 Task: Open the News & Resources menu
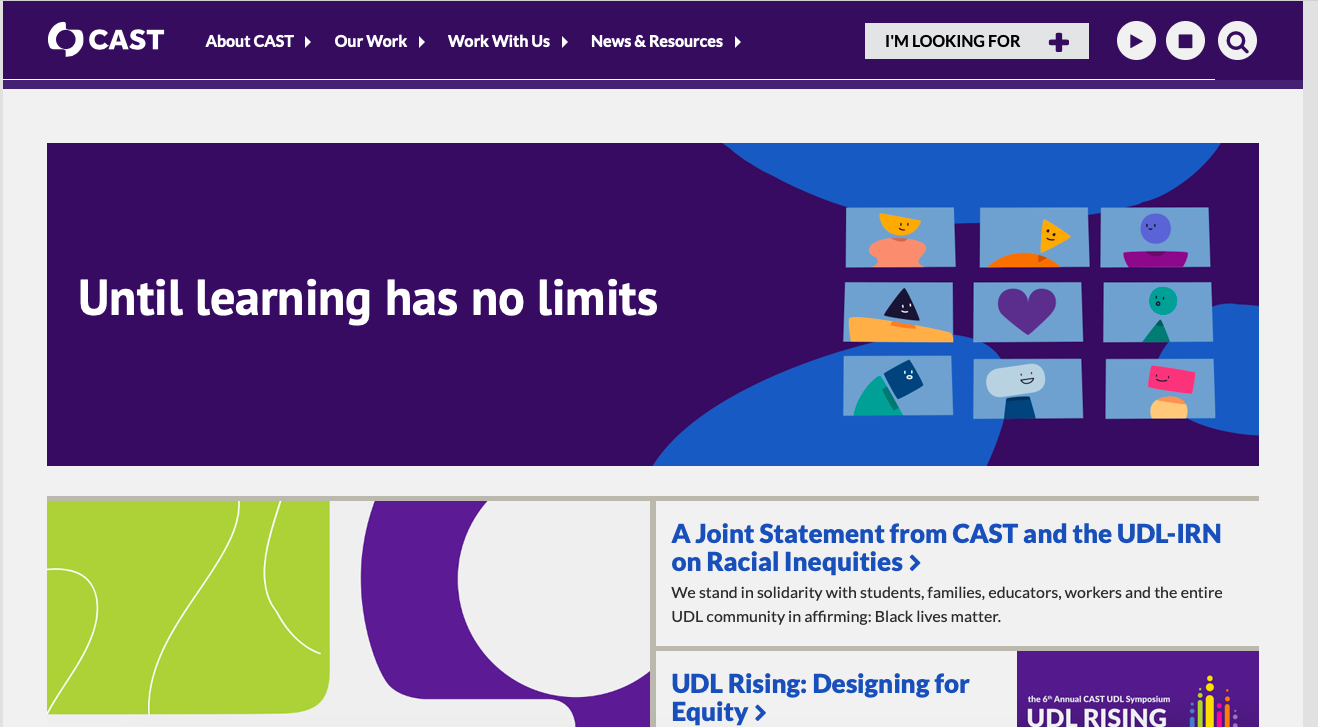[x=656, y=41]
